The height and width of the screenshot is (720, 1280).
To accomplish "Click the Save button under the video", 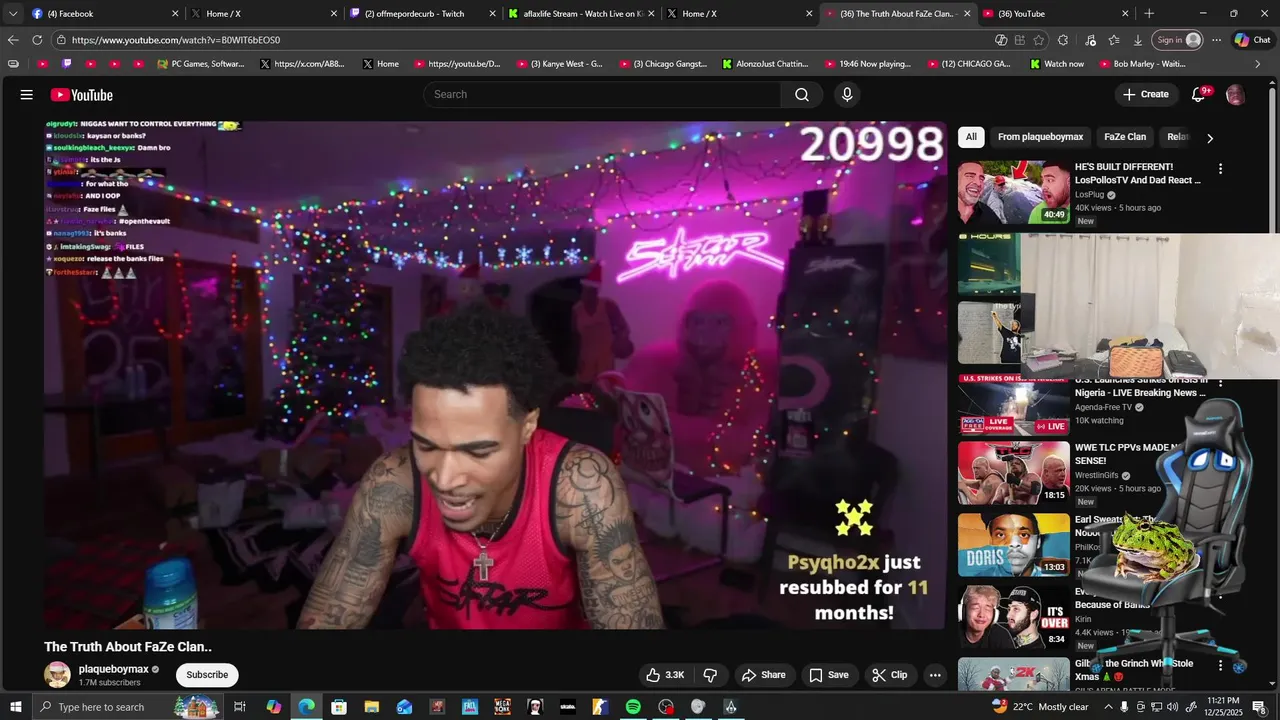I will coord(828,675).
